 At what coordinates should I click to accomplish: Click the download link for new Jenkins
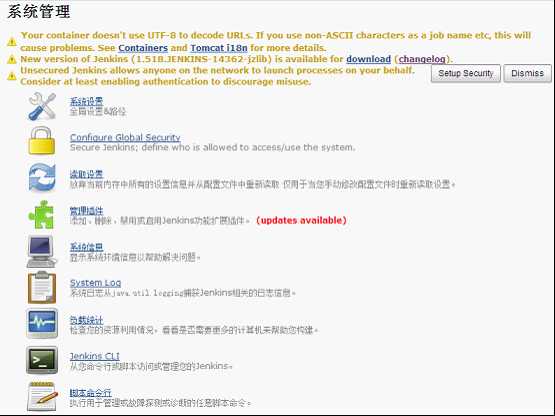point(368,59)
